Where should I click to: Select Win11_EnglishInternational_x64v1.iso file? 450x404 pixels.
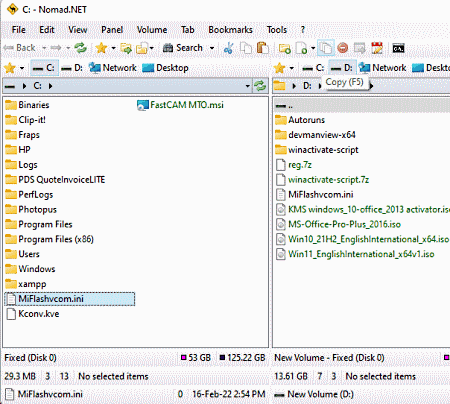(x=355, y=254)
